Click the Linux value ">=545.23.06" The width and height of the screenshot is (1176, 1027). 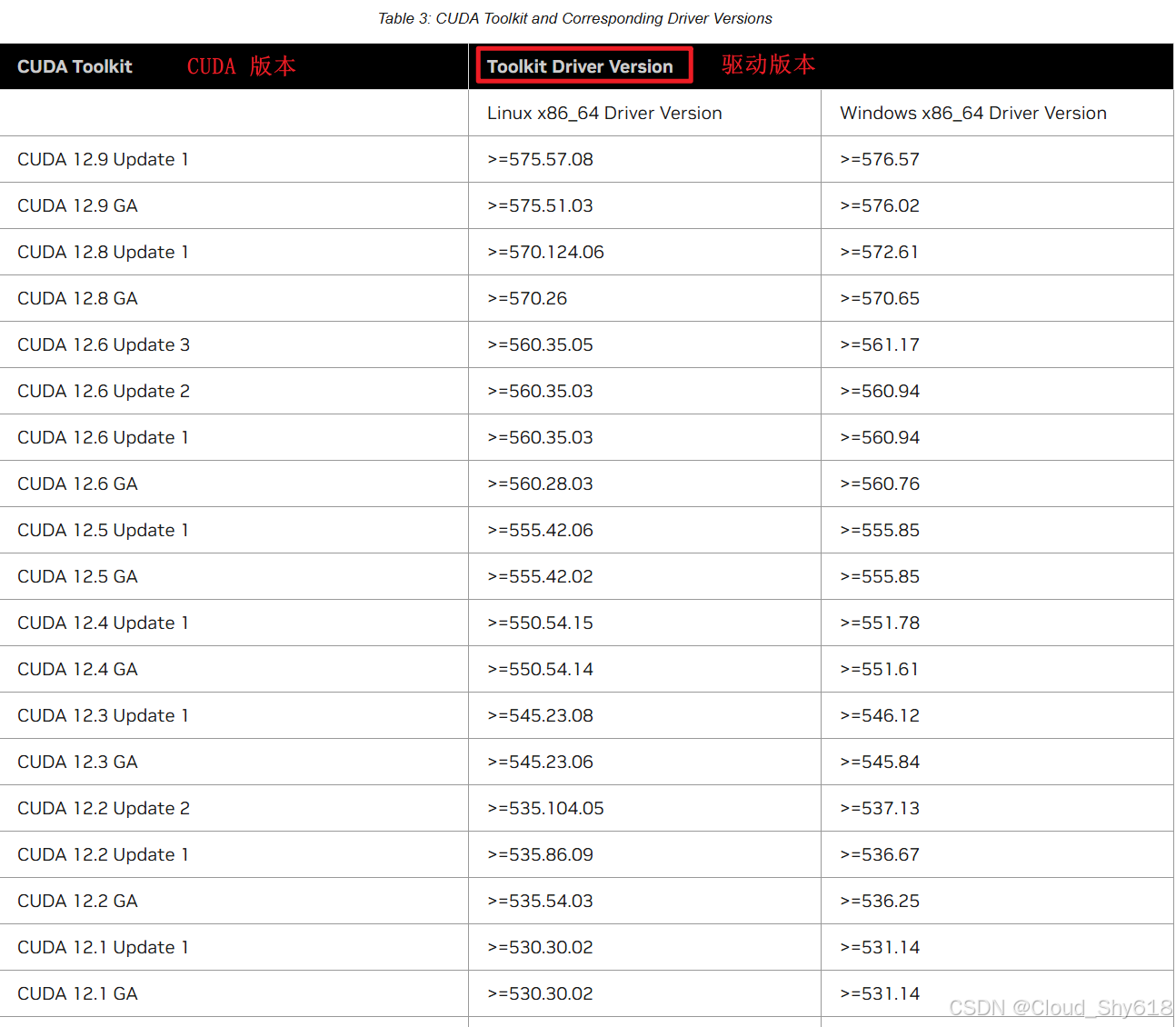click(x=540, y=762)
